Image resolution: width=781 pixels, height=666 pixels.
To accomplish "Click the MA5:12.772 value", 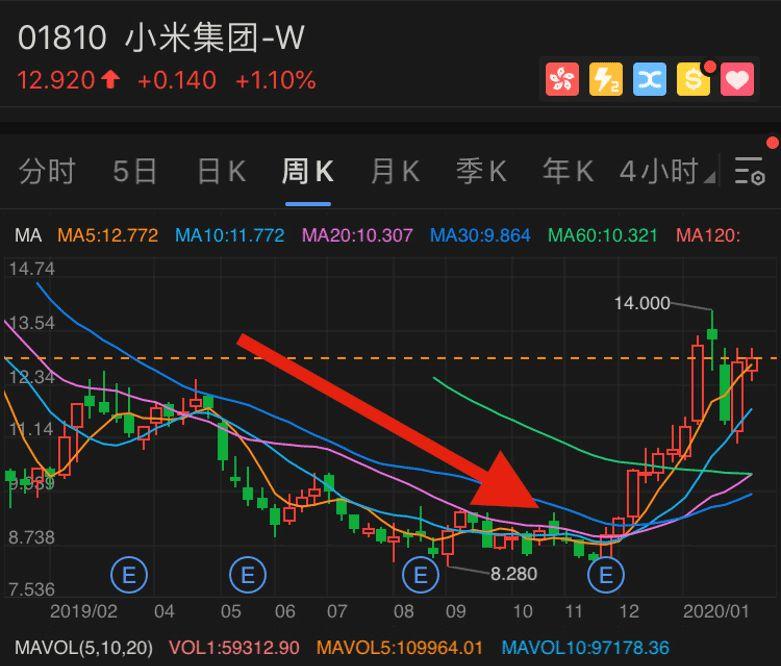I will [x=108, y=235].
